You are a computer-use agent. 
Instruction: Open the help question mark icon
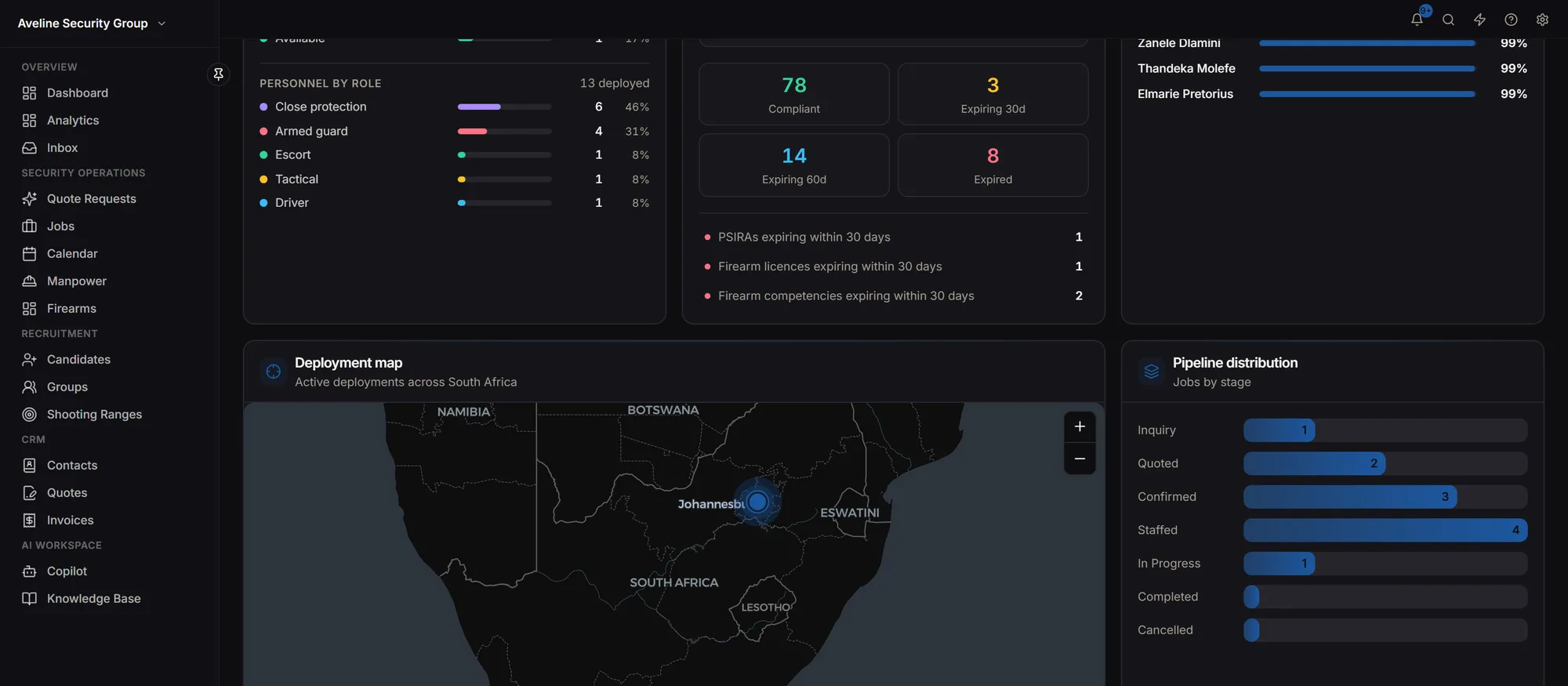click(1511, 20)
